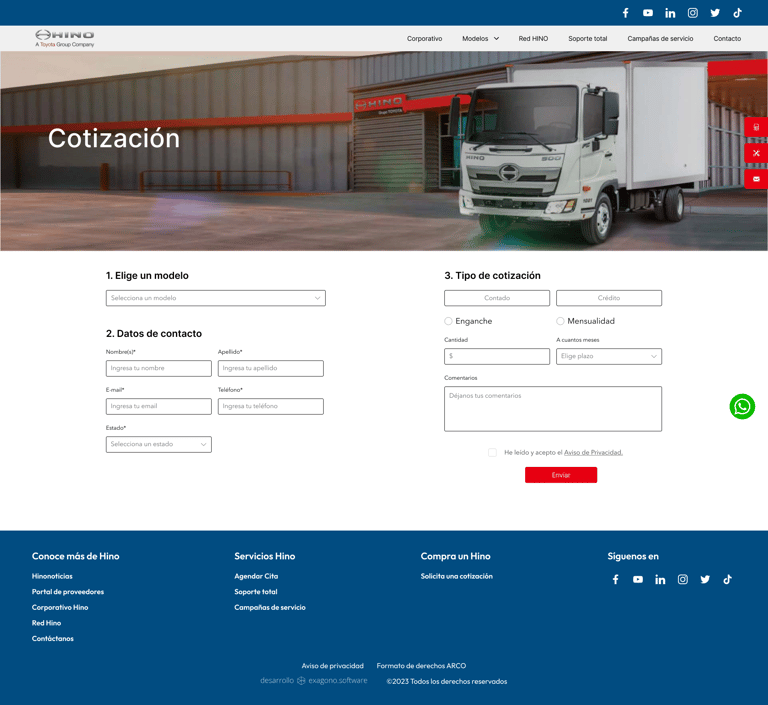
Task: Open the green WhatsApp chat button
Action: click(742, 407)
